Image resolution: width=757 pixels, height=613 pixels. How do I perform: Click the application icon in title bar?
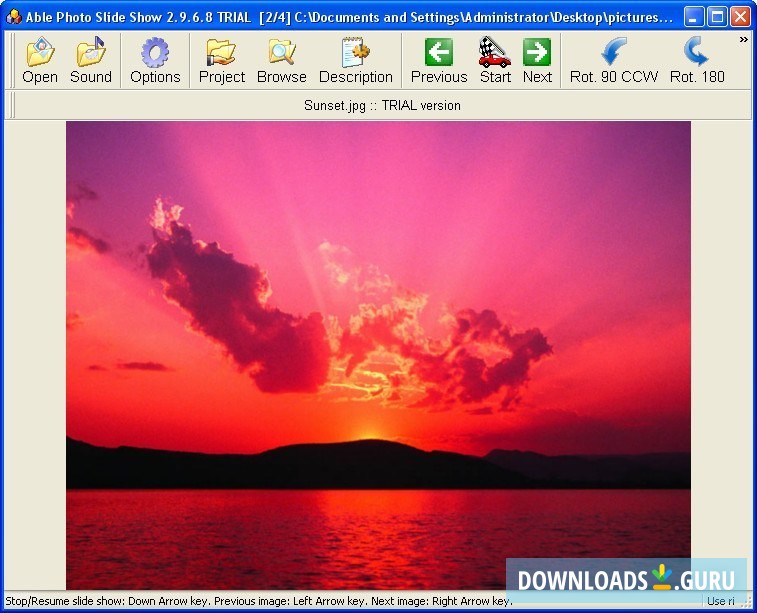[14, 17]
